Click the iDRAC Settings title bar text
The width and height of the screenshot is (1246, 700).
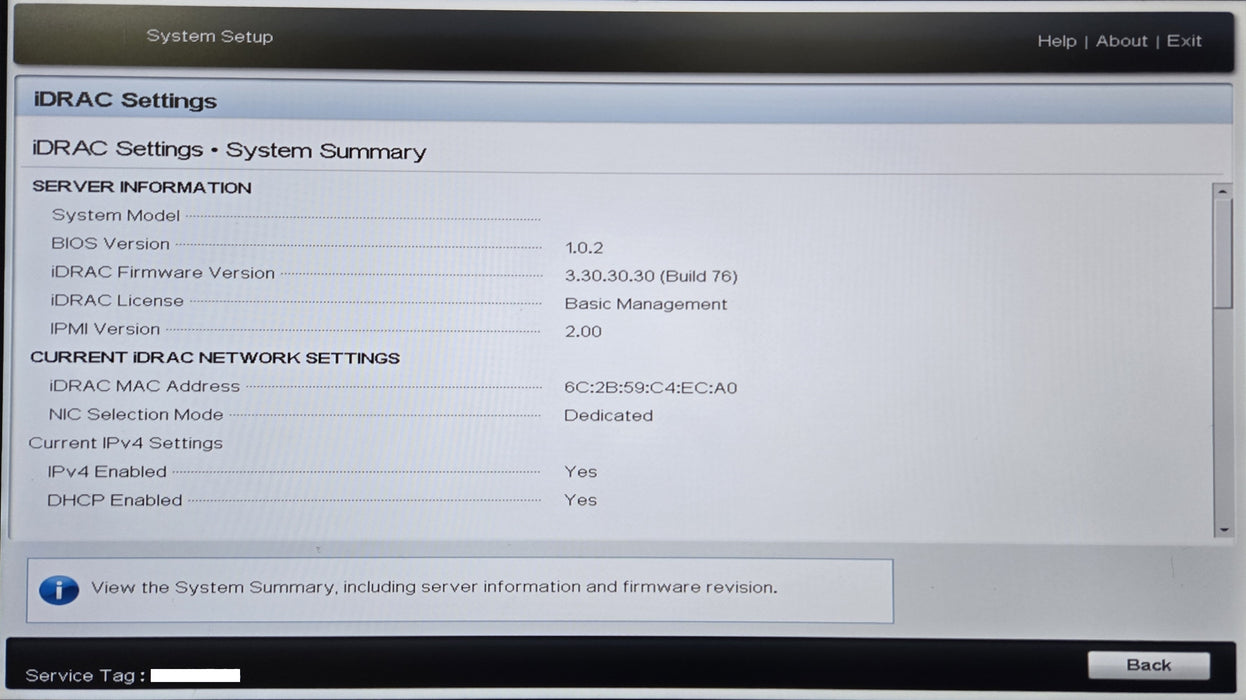125,100
